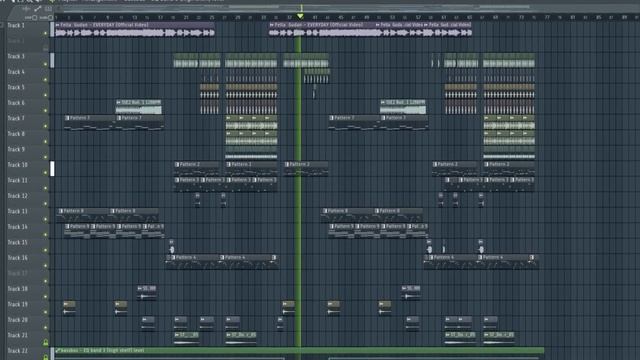This screenshot has width=640, height=360.
Task: Select the second Pattern 8 clip on Track 13
Action: pyautogui.click(x=135, y=216)
